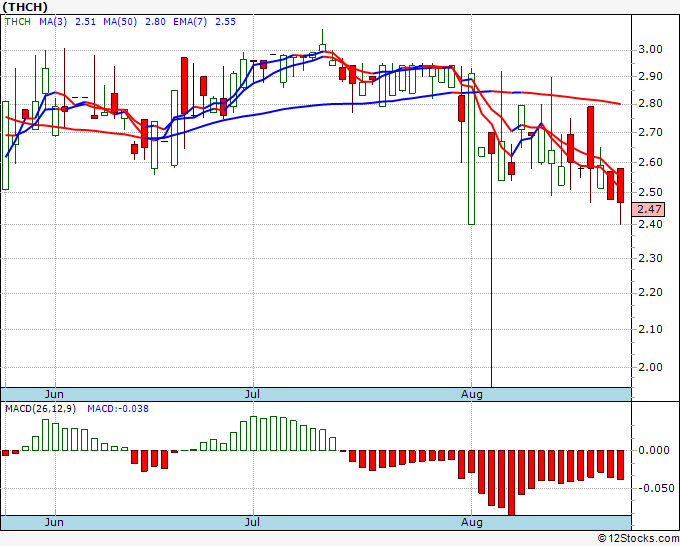The height and width of the screenshot is (546, 680).
Task: Click Jun on the MACD axis
Action: point(54,522)
